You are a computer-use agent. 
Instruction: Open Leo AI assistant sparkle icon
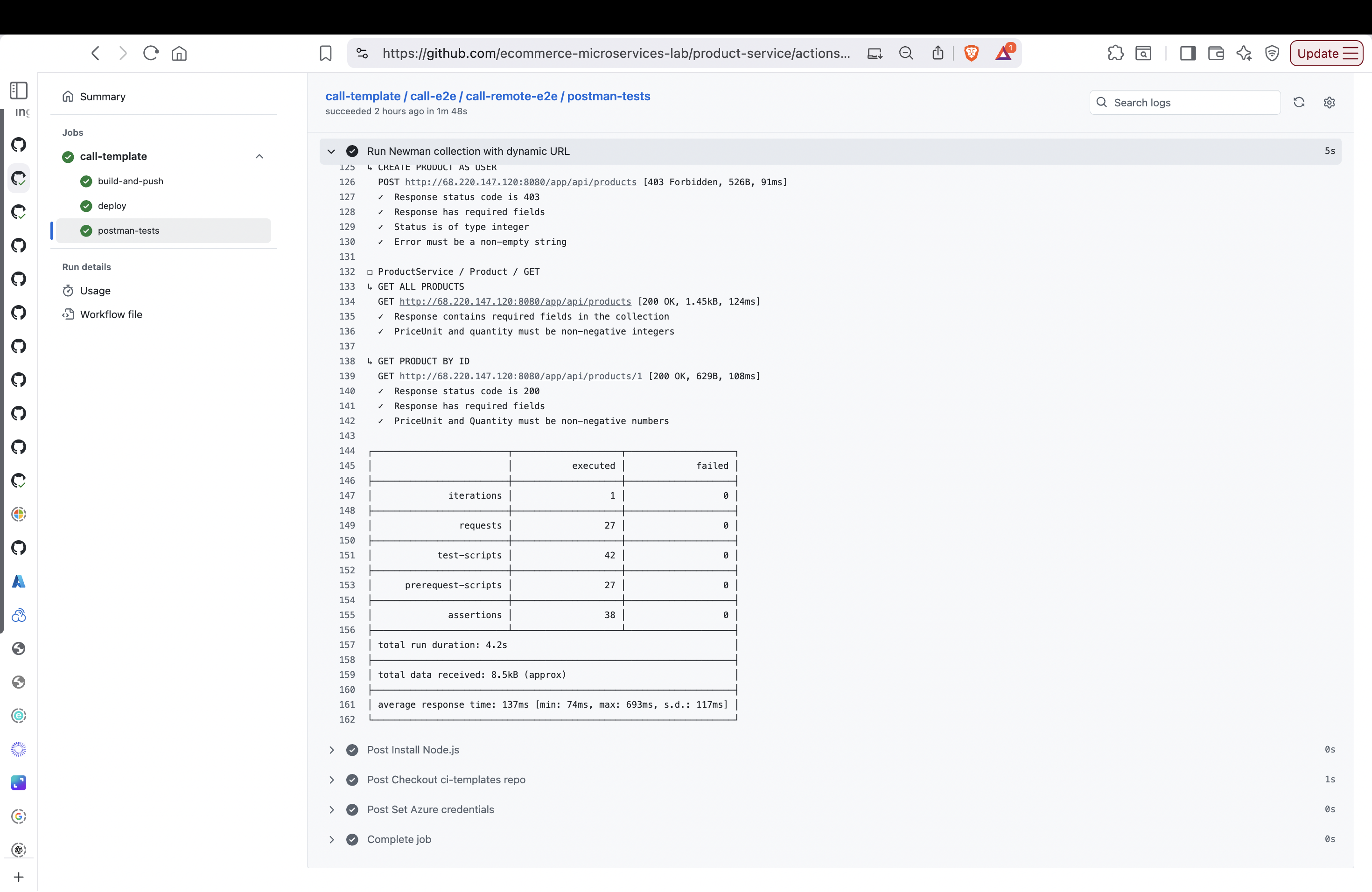[x=1244, y=54]
